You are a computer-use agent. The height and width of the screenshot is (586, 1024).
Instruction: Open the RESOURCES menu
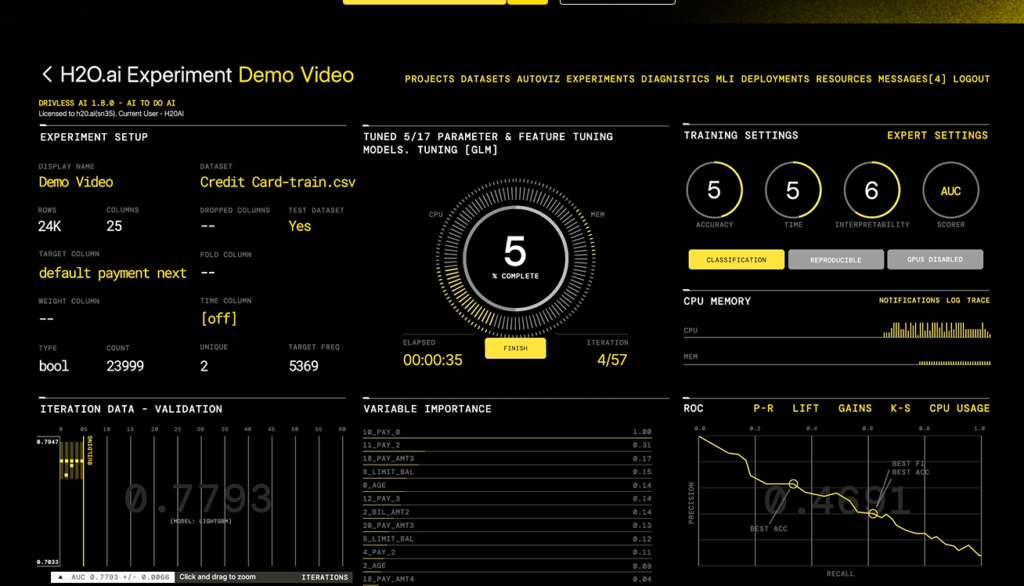coord(843,79)
